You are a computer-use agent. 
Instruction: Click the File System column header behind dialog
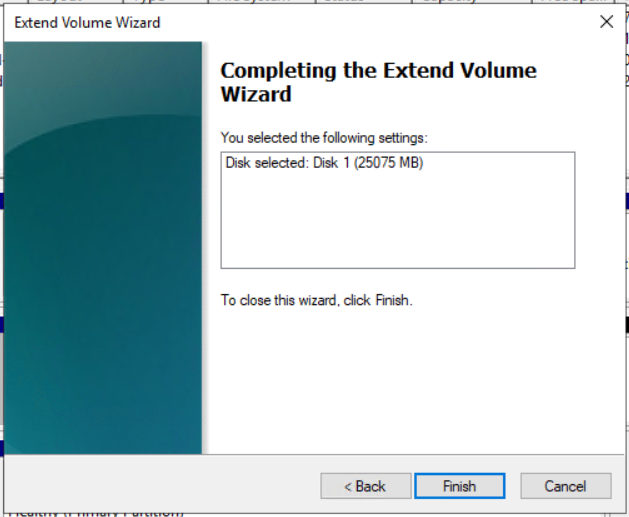(x=262, y=1)
